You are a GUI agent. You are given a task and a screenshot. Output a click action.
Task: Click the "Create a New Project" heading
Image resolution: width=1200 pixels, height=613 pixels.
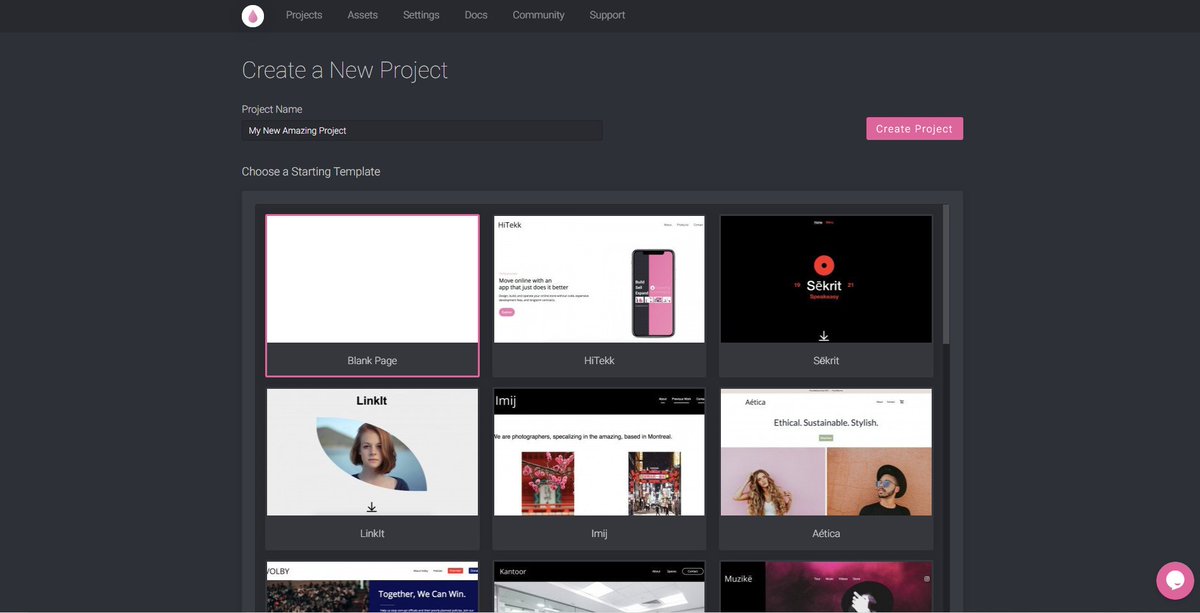pos(345,70)
